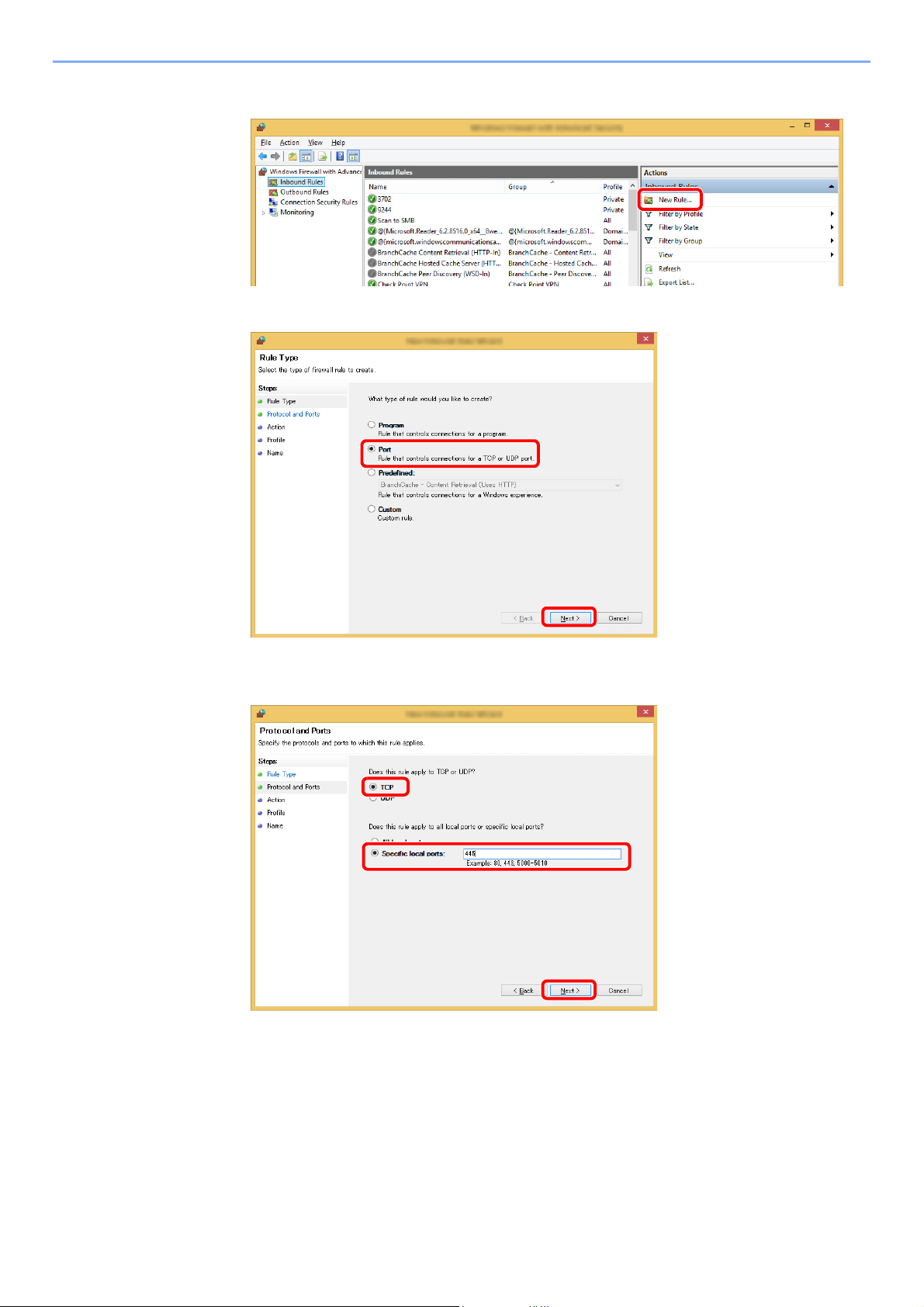Click the forward arrow toolbar icon
The image size is (924, 1307).
pyautogui.click(x=275, y=156)
